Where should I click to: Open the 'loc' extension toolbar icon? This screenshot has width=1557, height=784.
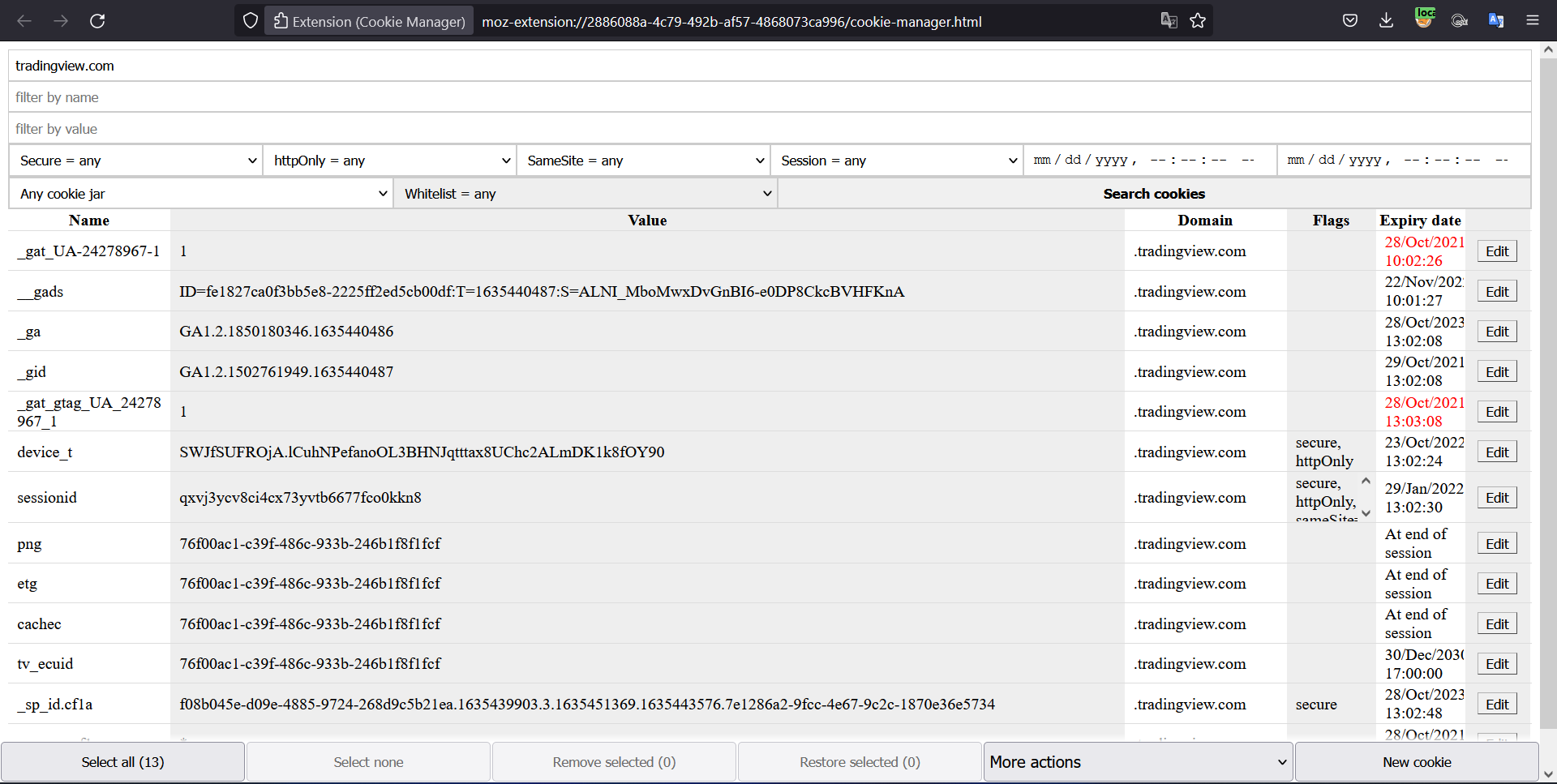1424,19
